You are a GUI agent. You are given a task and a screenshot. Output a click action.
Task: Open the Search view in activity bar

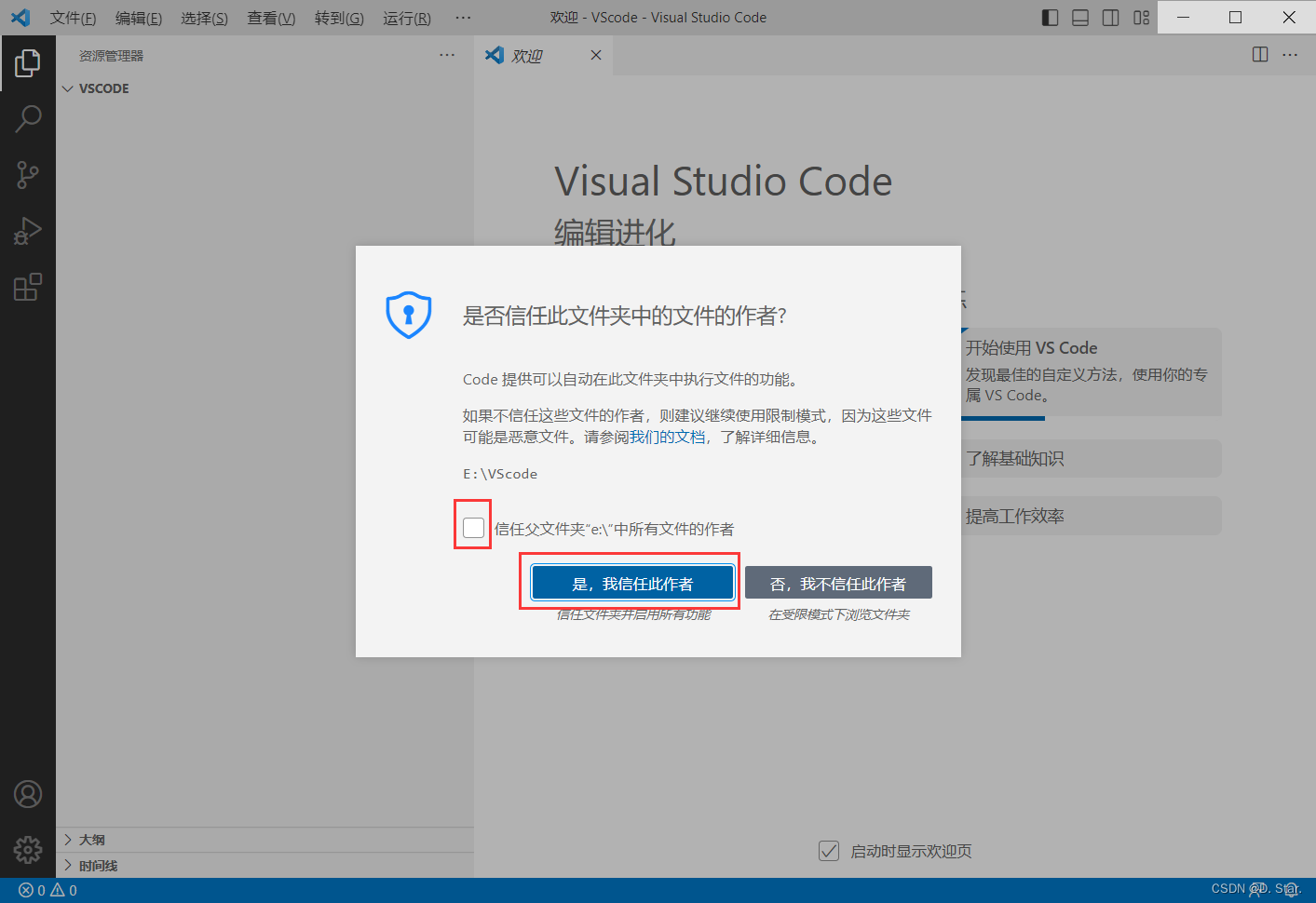(x=28, y=119)
